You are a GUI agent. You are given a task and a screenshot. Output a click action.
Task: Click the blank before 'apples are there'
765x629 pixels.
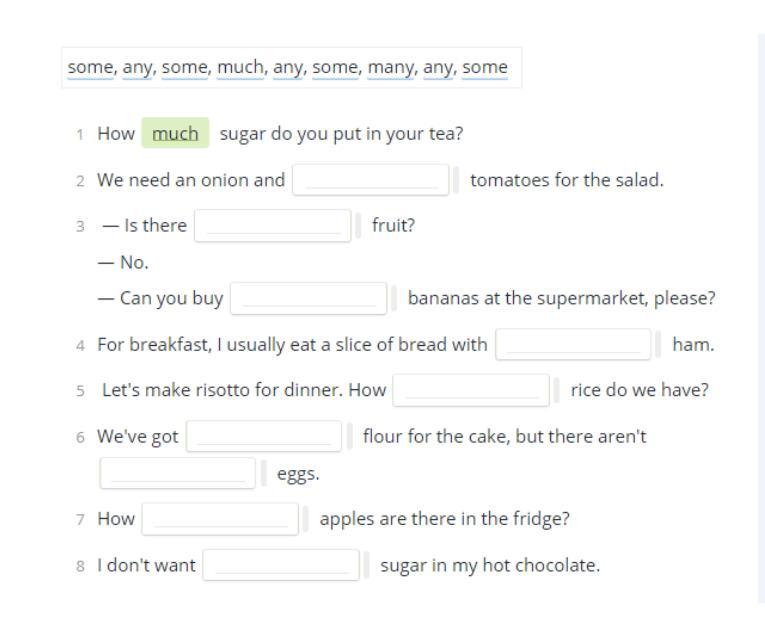click(x=220, y=519)
